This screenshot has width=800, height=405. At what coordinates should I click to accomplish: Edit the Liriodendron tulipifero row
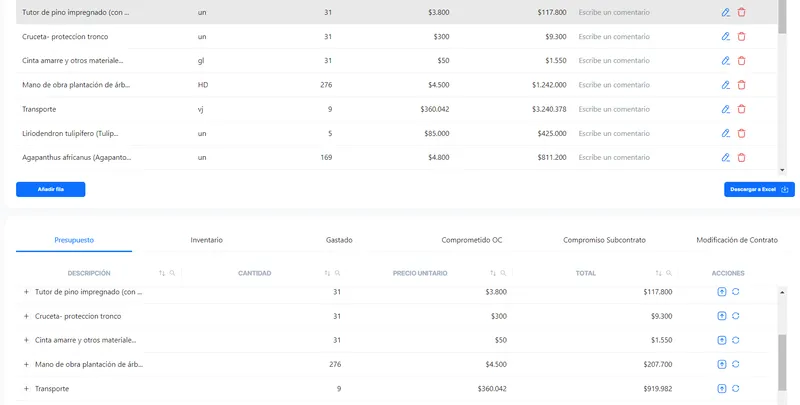tap(726, 133)
